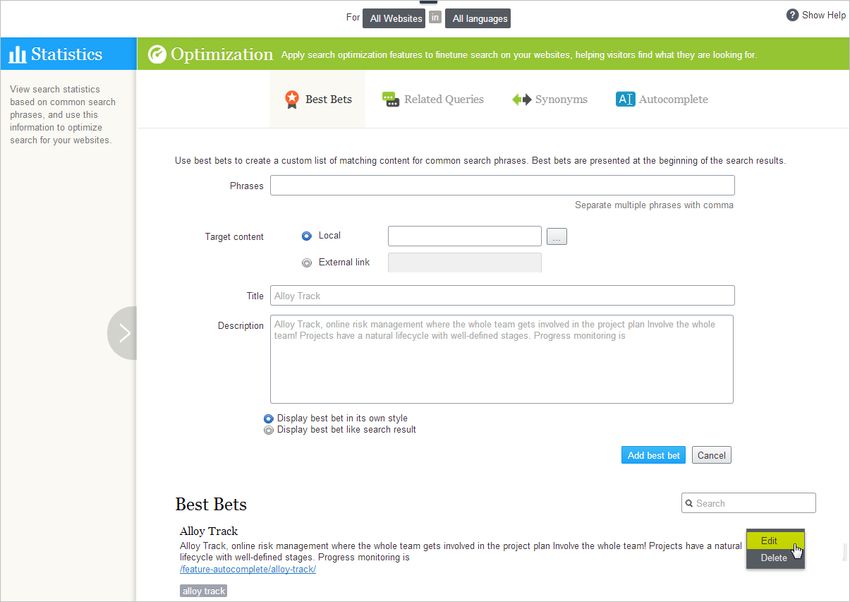The width and height of the screenshot is (850, 602).
Task: Click the Best Bets ribbon badge icon
Action: pos(292,99)
